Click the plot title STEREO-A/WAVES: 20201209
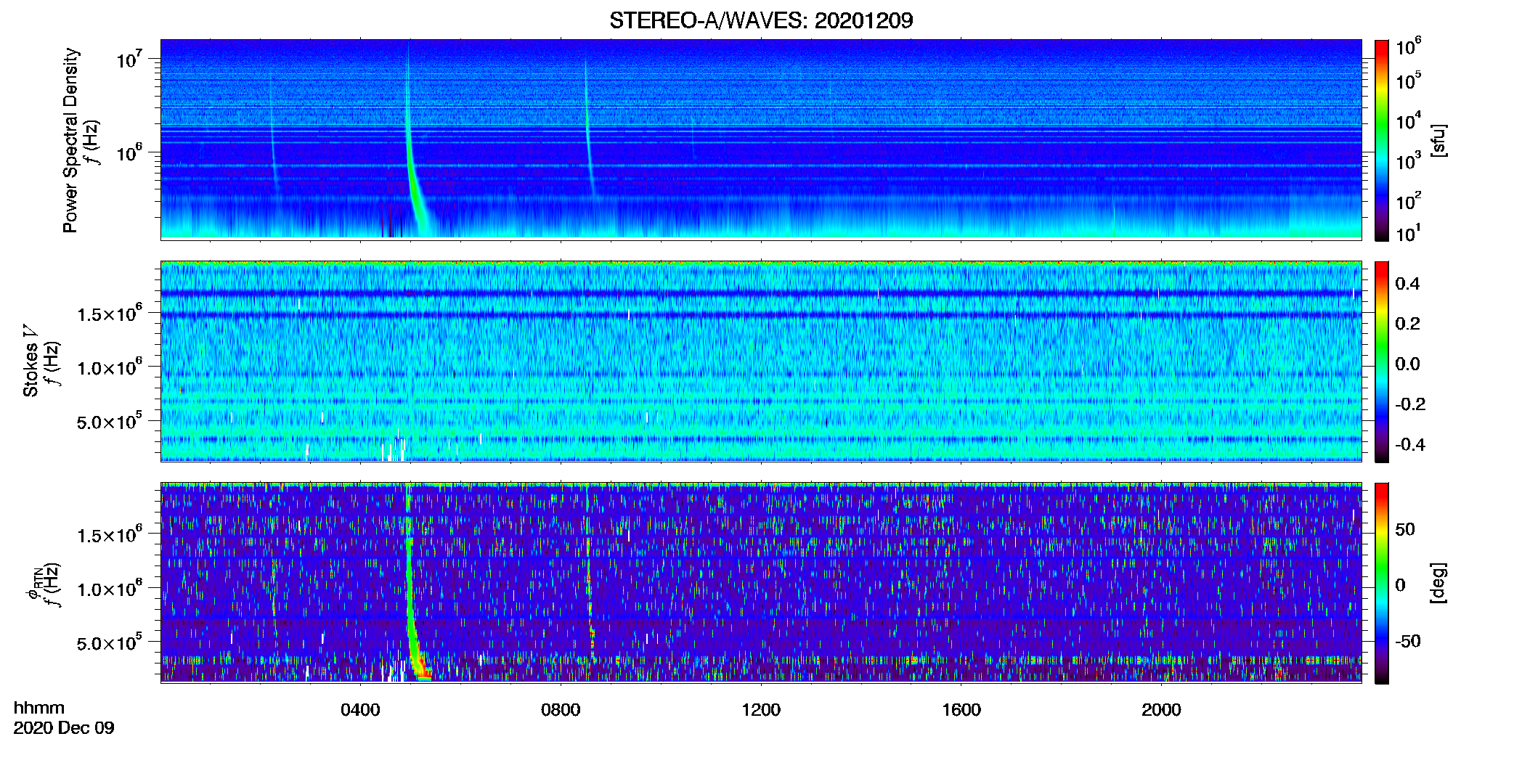This screenshot has height=784, width=1522. [x=761, y=20]
